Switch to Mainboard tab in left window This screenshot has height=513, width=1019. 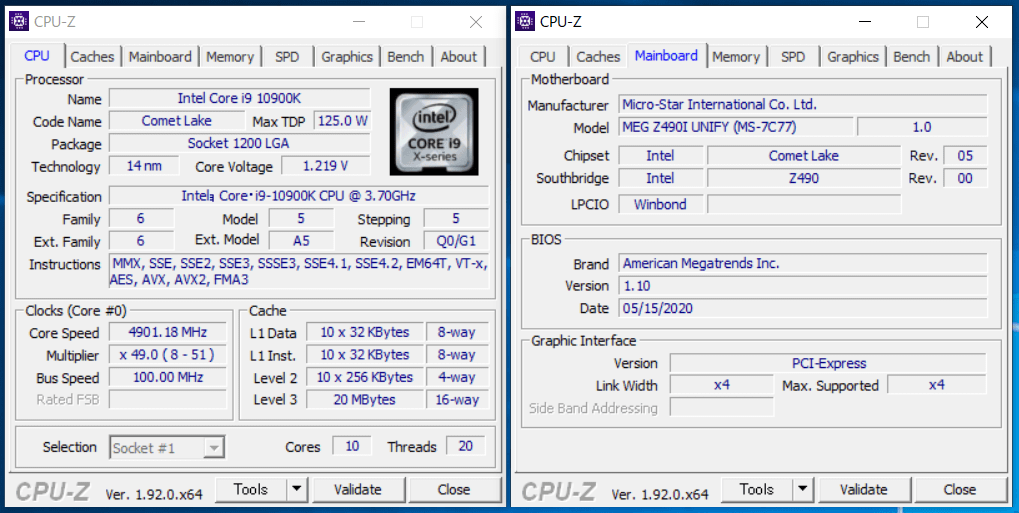[x=160, y=57]
